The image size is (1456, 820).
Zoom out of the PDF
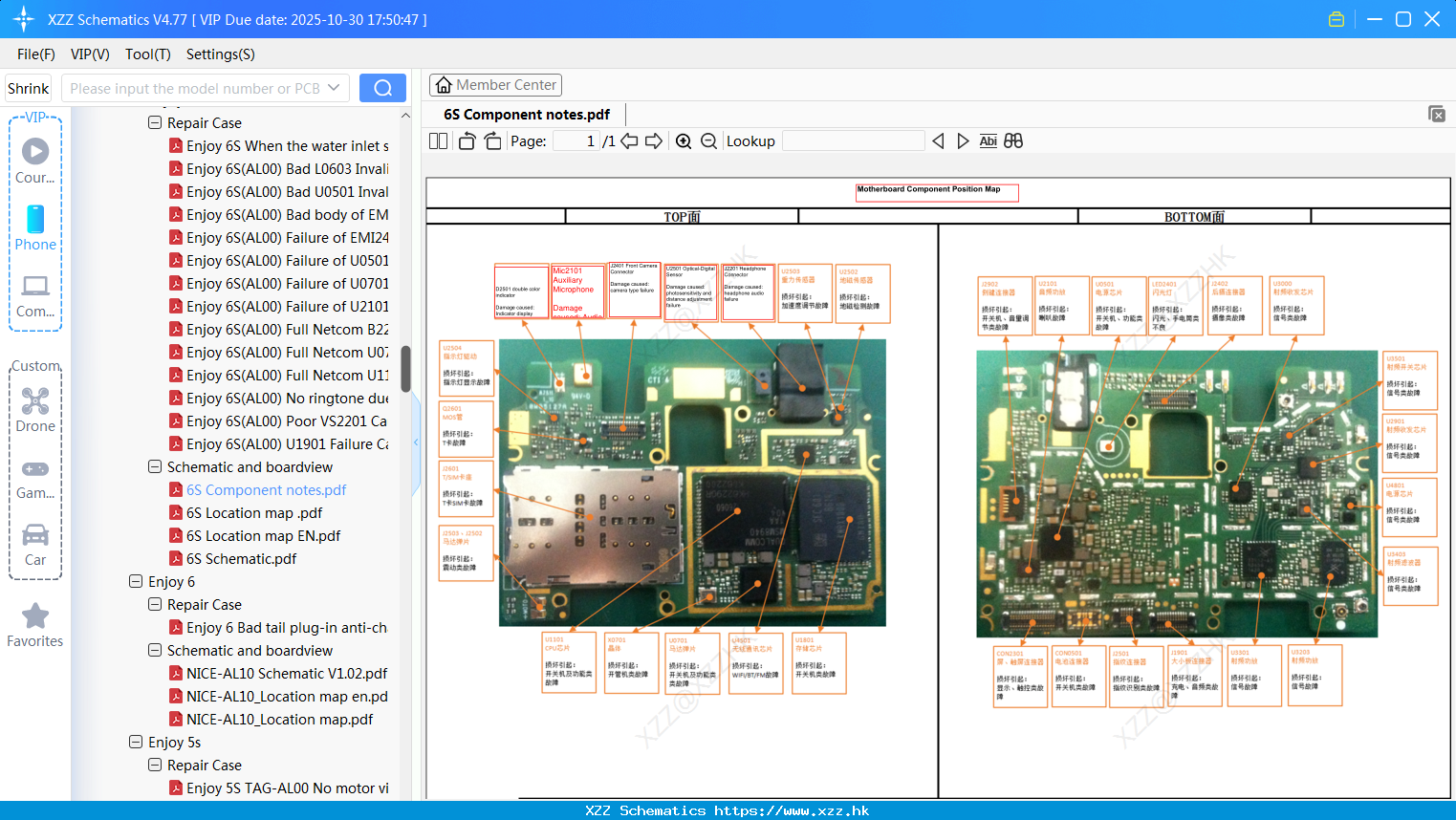(x=708, y=140)
